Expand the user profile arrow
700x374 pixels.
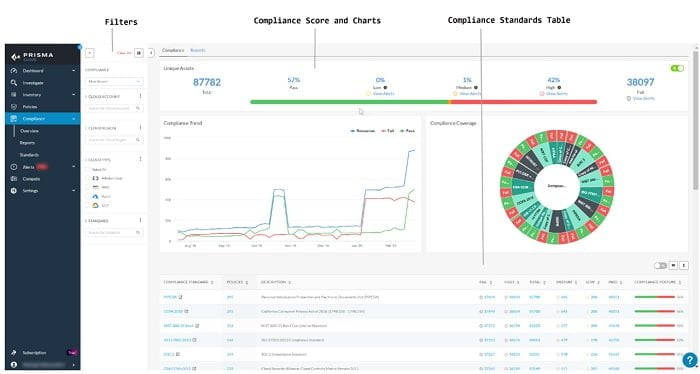pos(74,365)
